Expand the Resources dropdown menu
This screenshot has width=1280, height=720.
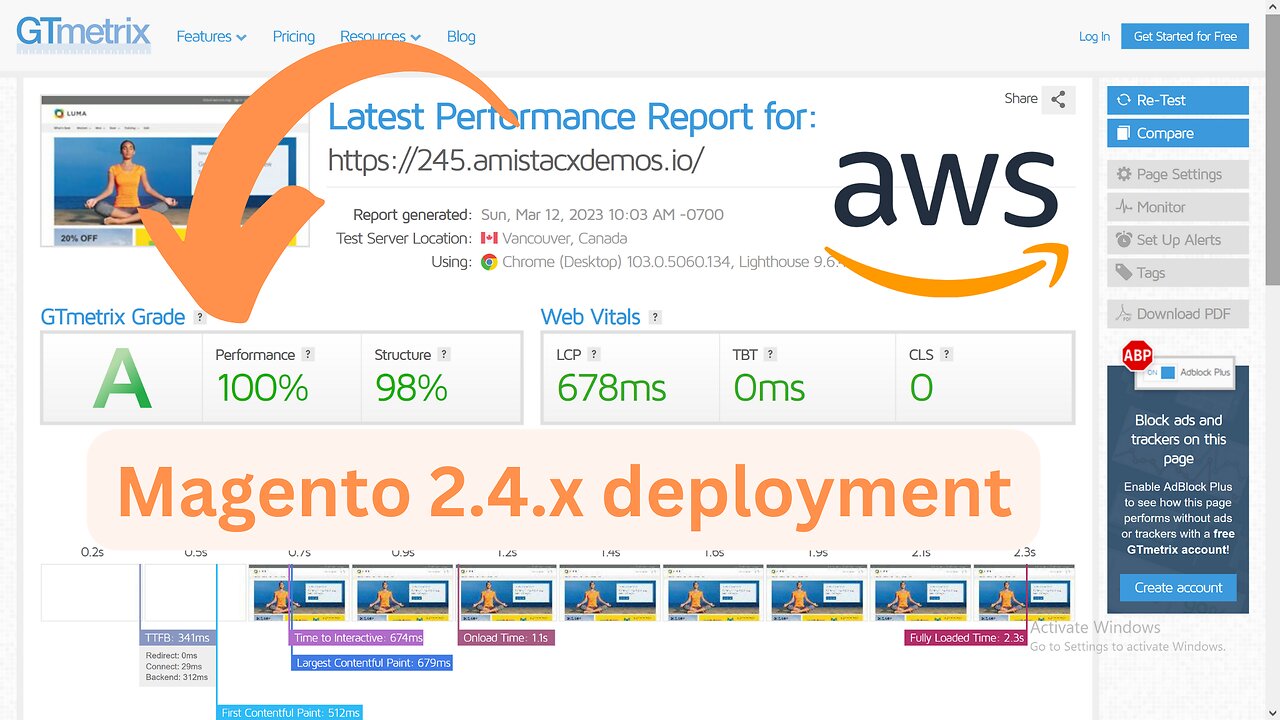coord(380,36)
